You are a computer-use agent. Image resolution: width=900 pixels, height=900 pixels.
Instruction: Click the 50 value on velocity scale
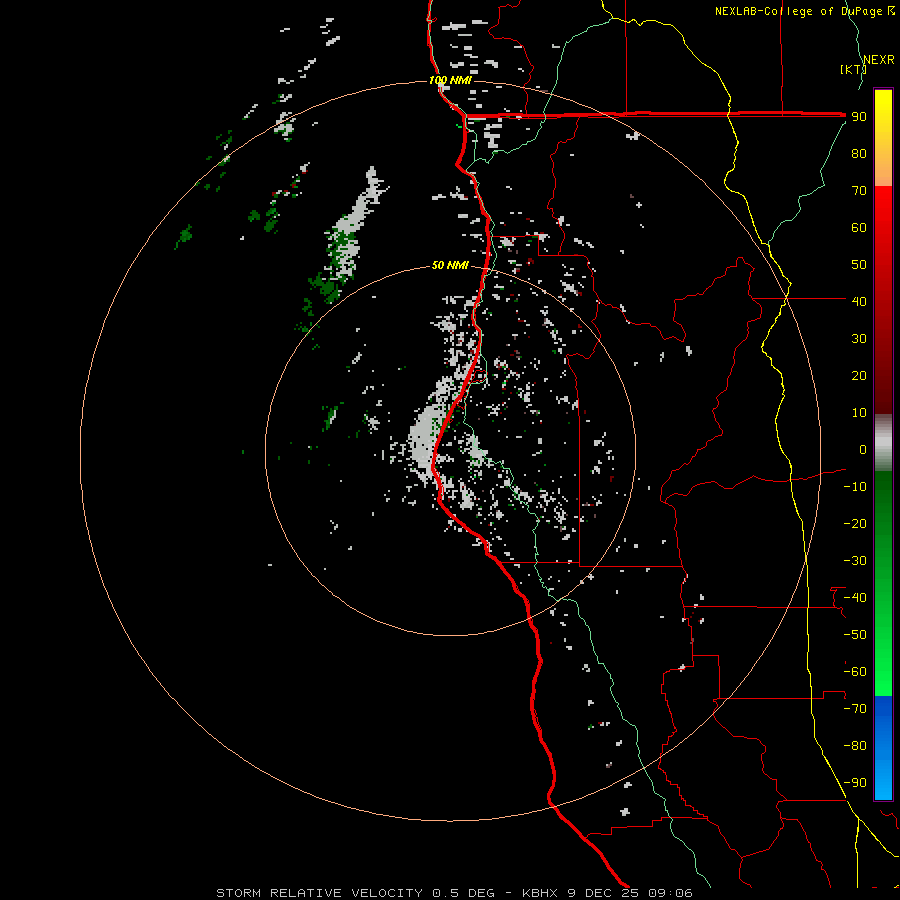(859, 265)
